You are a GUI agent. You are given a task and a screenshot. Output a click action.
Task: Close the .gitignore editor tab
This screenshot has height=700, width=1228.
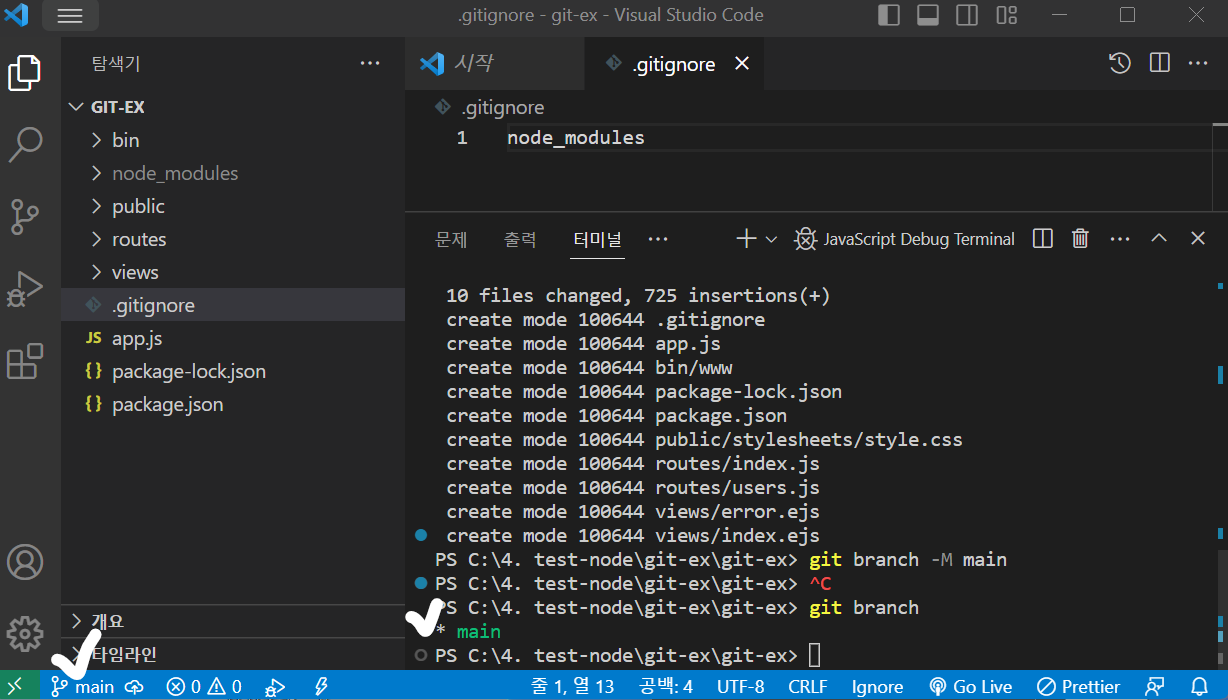pos(742,64)
